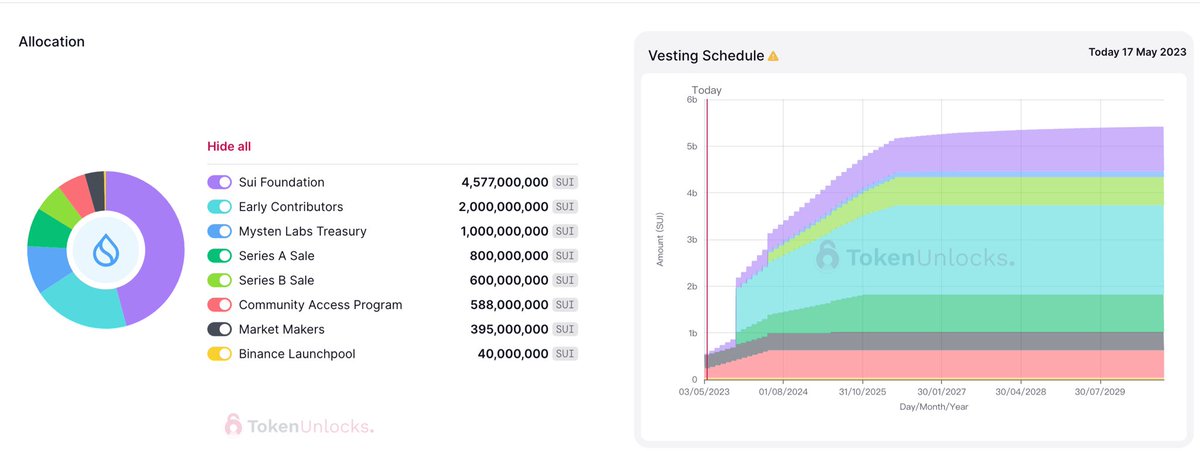Toggle the Series B Sale switch

pos(219,280)
